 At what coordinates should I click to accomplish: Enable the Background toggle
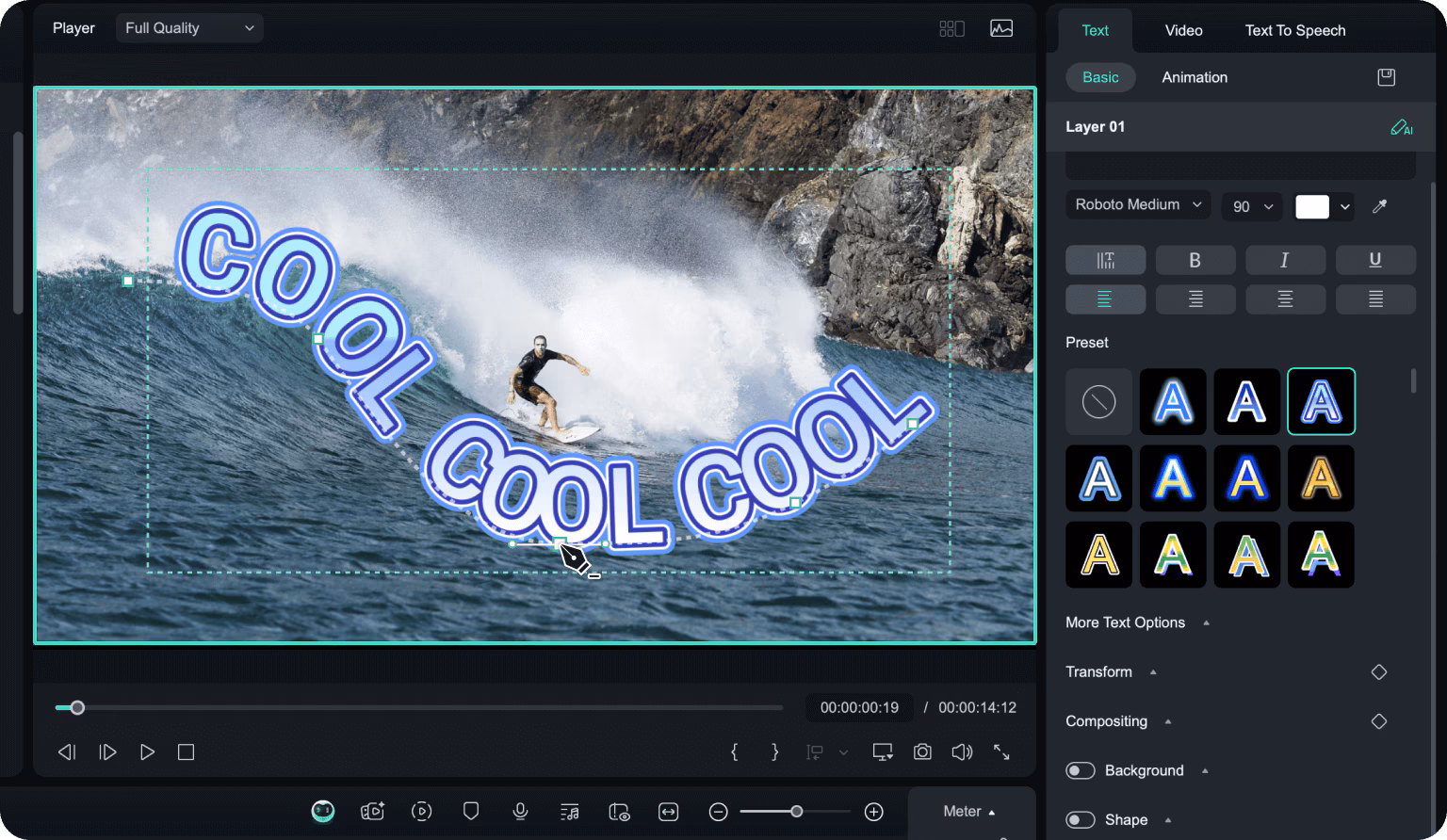(1080, 770)
